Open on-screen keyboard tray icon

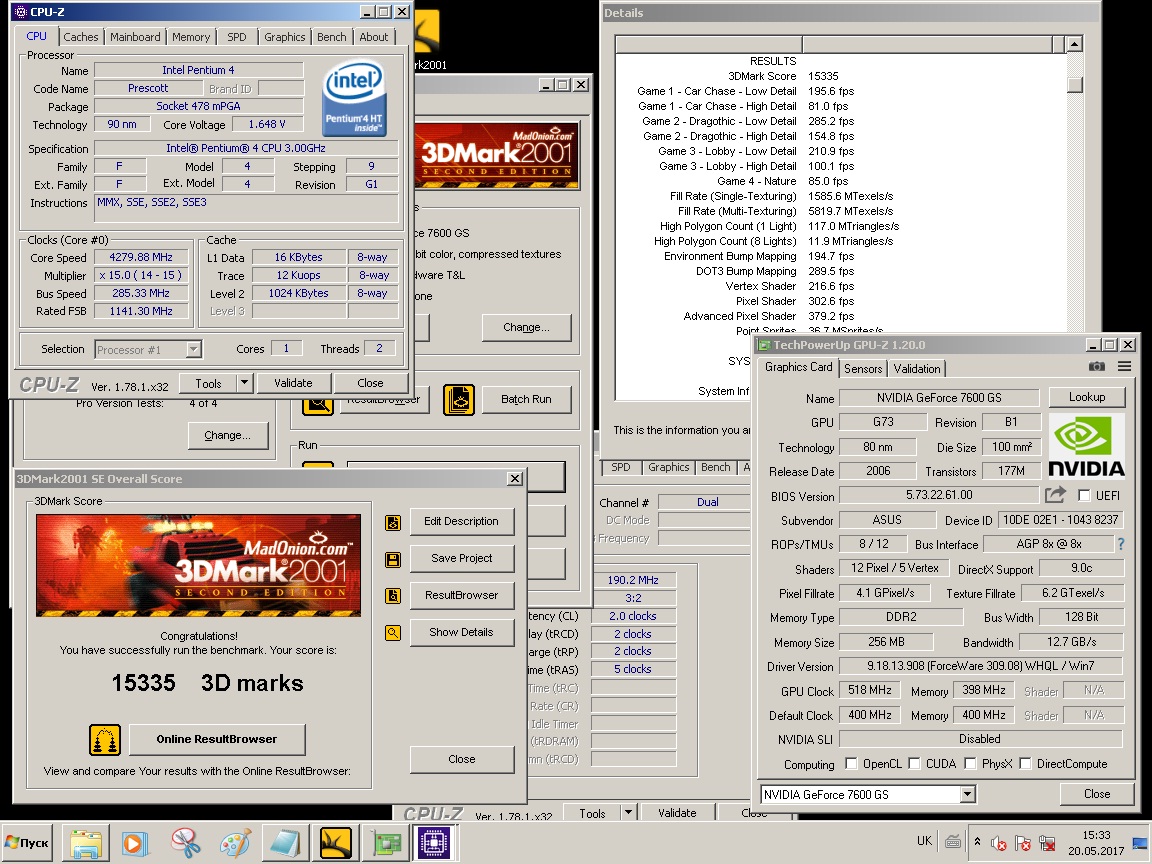(953, 841)
